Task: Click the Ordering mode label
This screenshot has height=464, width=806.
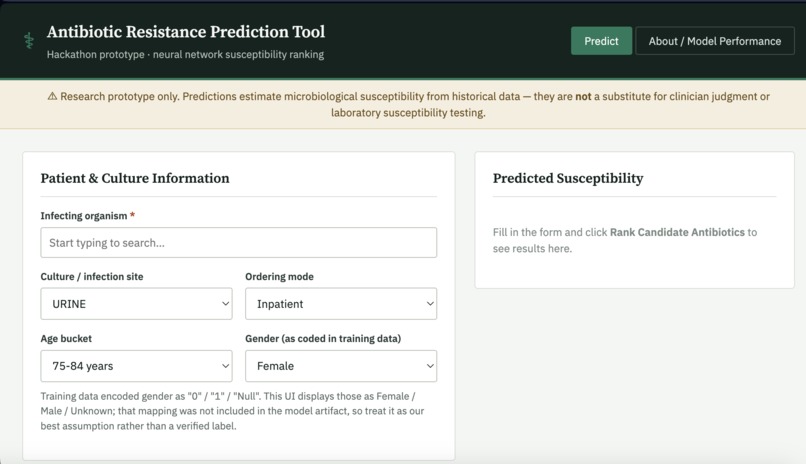Action: point(279,276)
